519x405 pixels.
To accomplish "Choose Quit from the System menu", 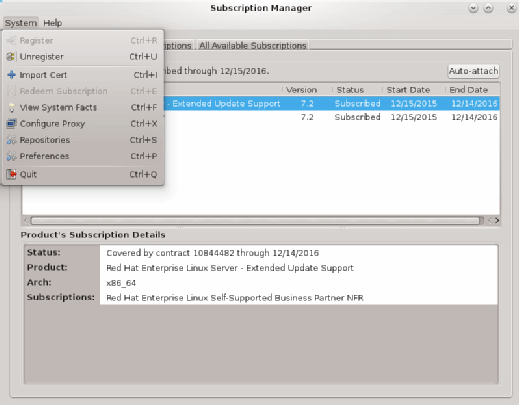I will tap(83, 174).
